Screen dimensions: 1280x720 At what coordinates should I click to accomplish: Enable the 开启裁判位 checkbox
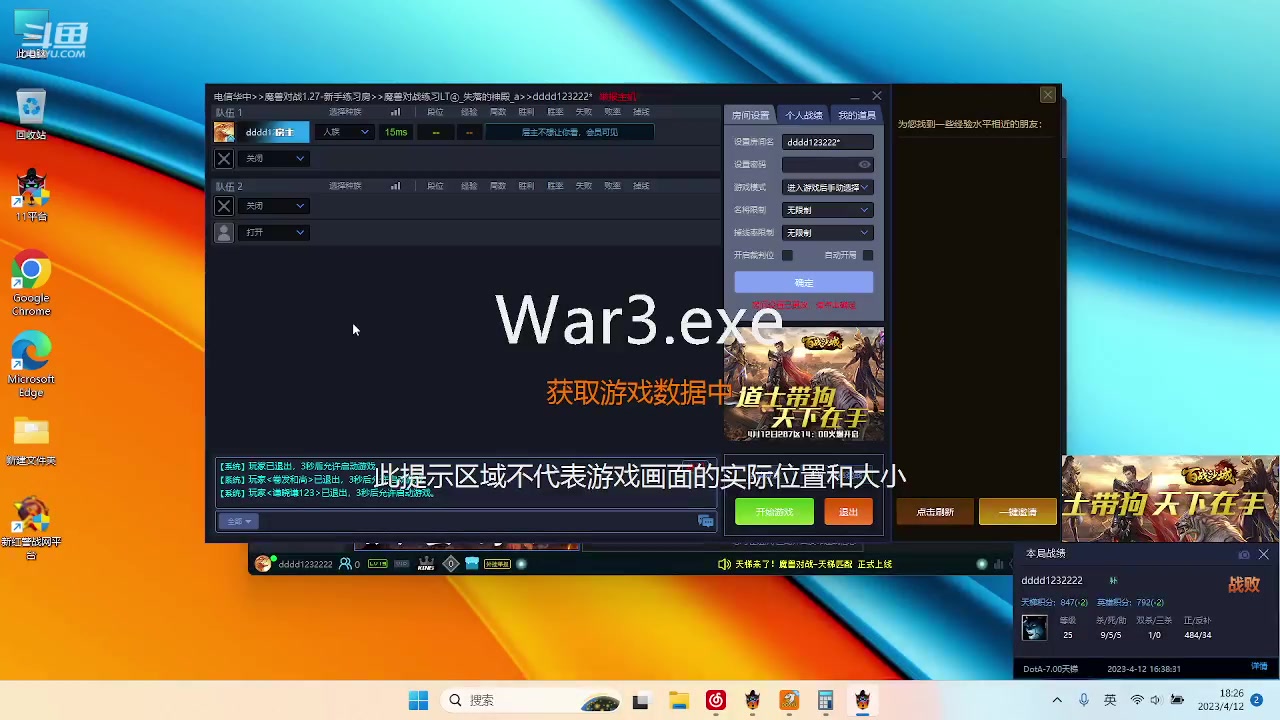point(787,255)
